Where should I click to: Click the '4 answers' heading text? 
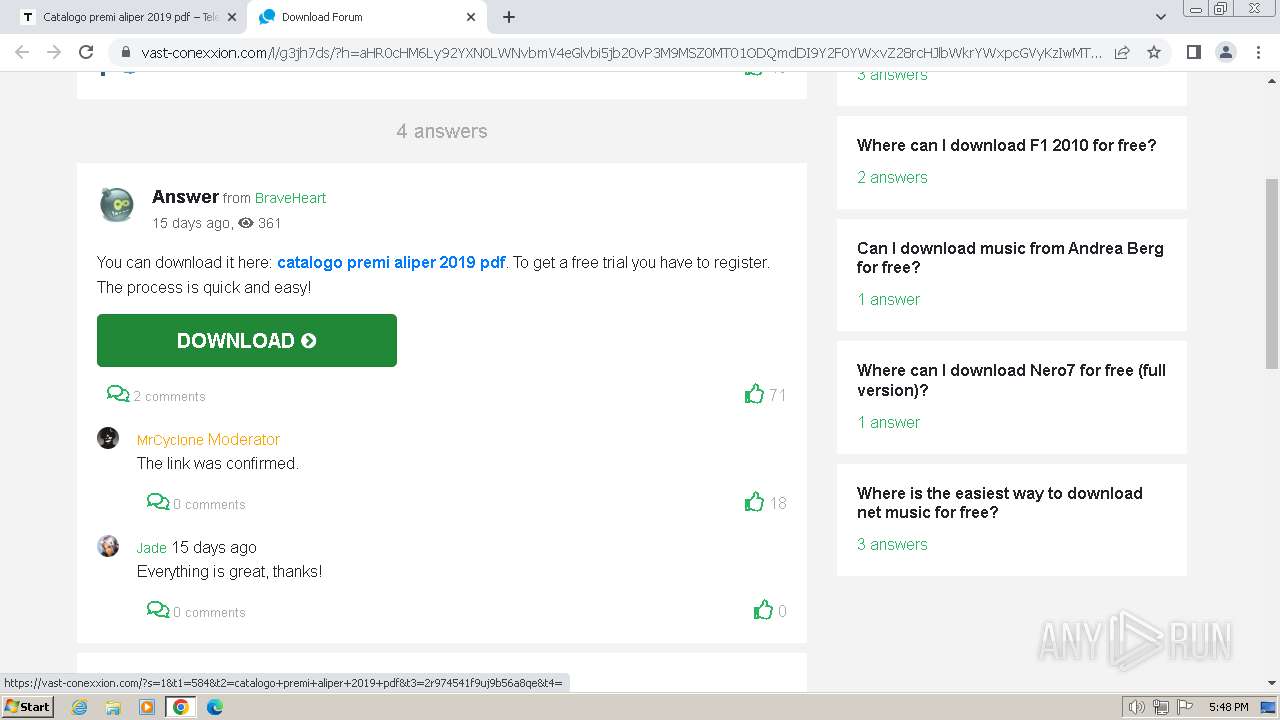[x=442, y=131]
